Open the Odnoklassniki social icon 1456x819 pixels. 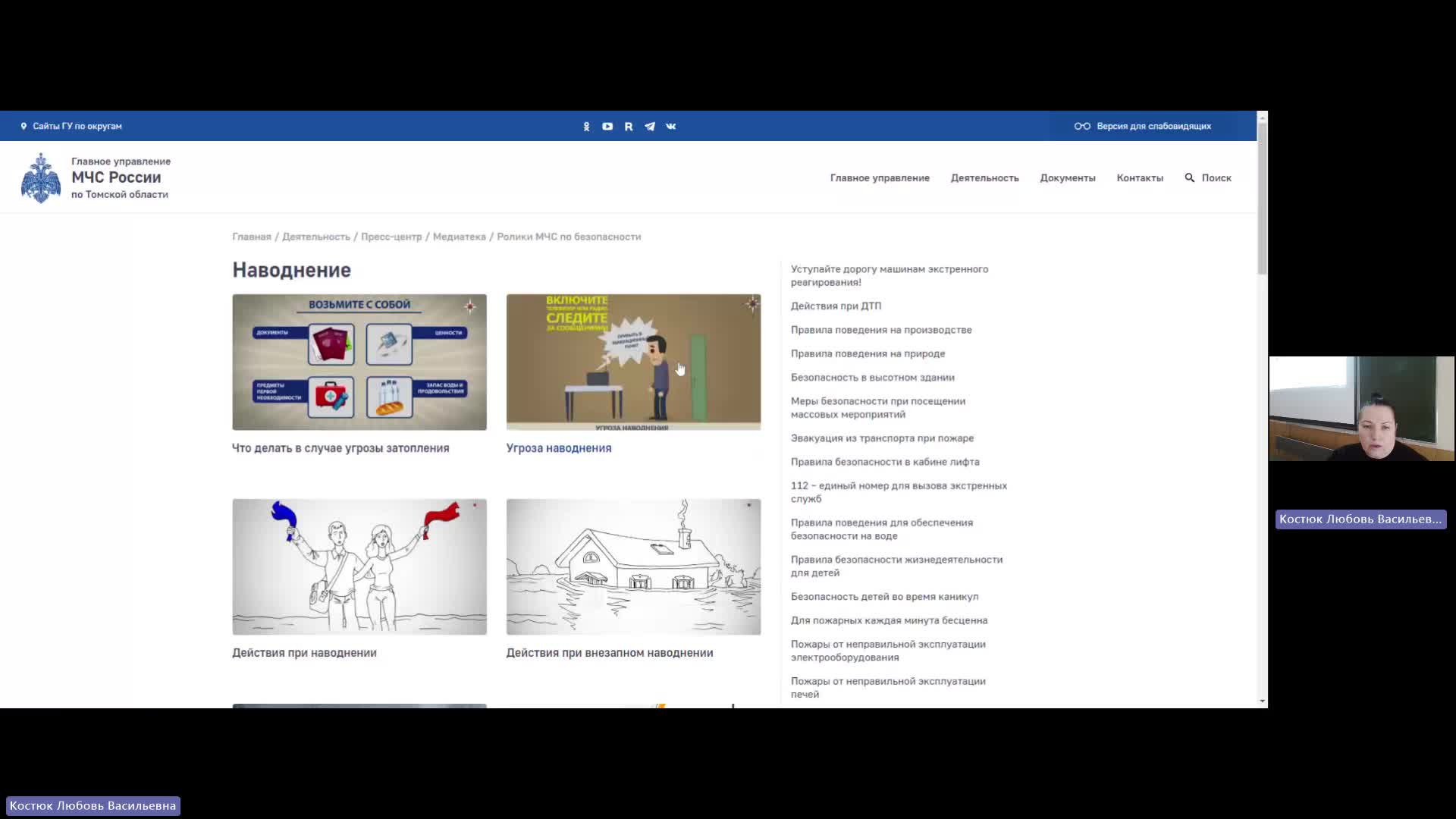(586, 127)
